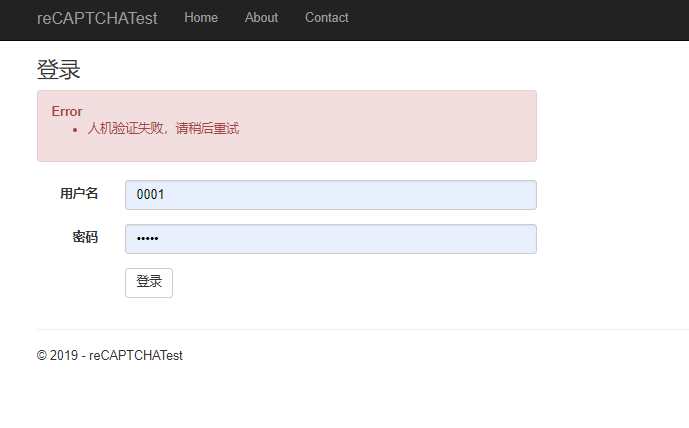Image resolution: width=689 pixels, height=428 pixels.
Task: Click the divider line above footer
Action: pos(360,329)
